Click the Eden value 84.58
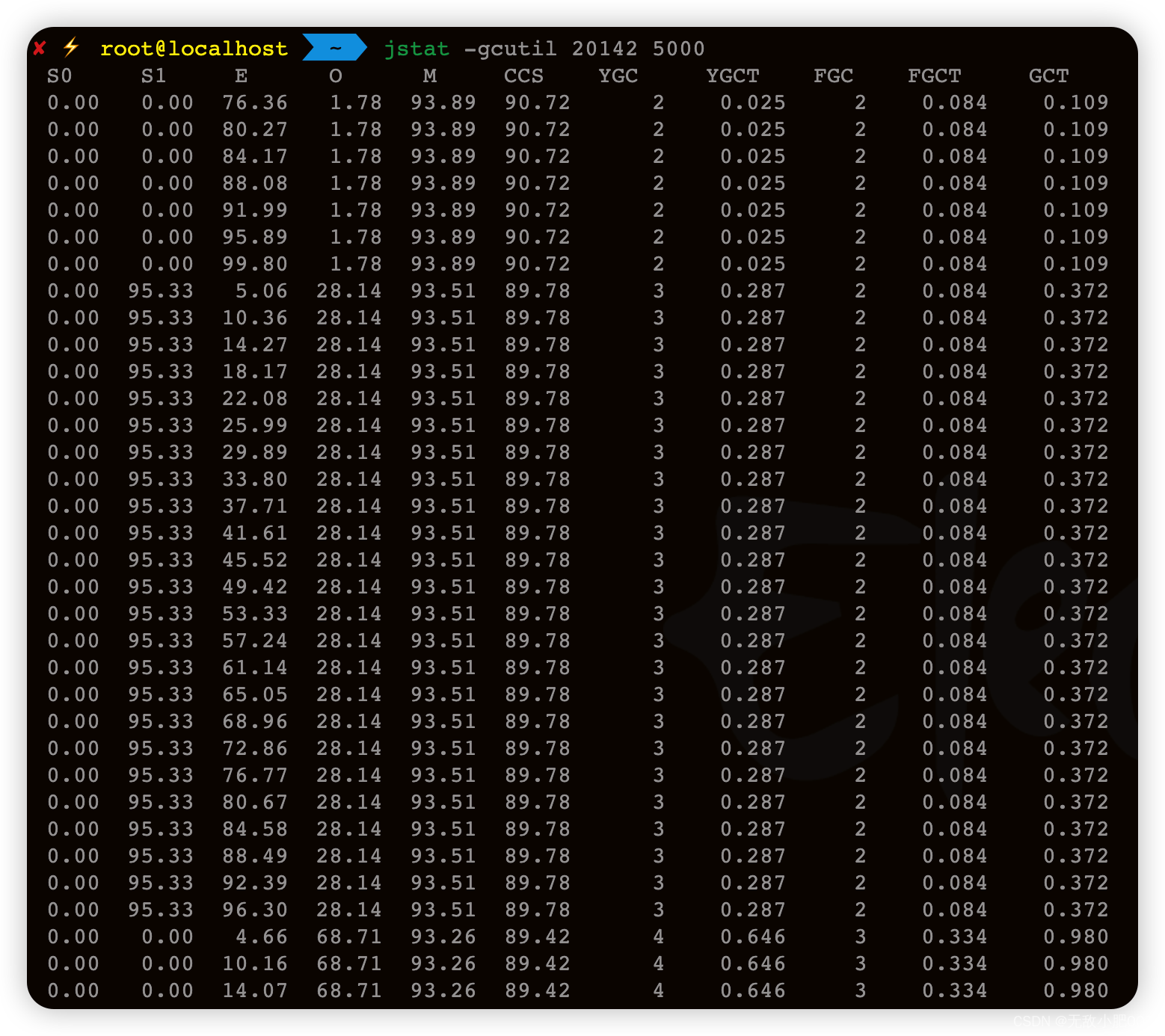 [255, 829]
